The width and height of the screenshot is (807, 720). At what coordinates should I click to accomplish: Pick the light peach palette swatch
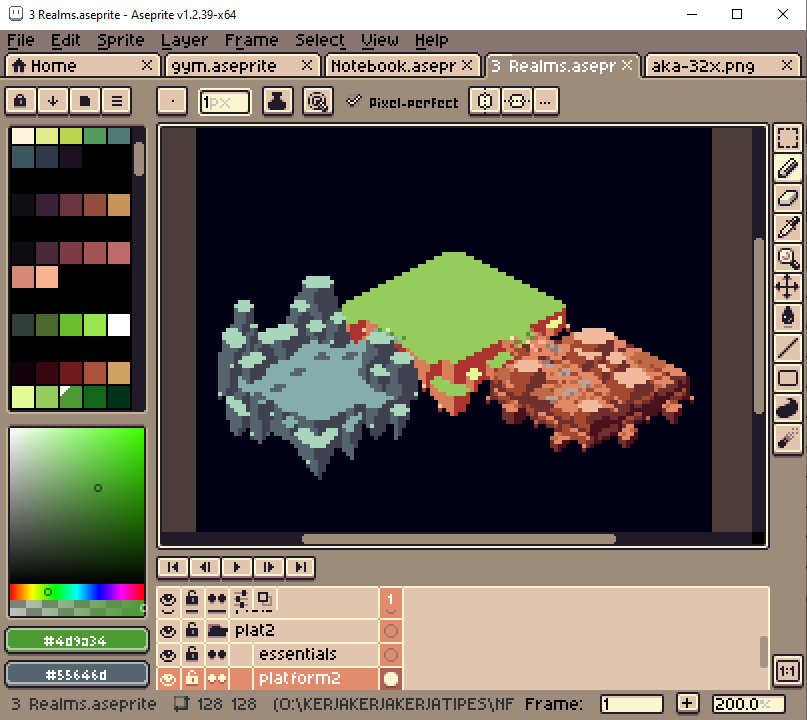point(47,277)
